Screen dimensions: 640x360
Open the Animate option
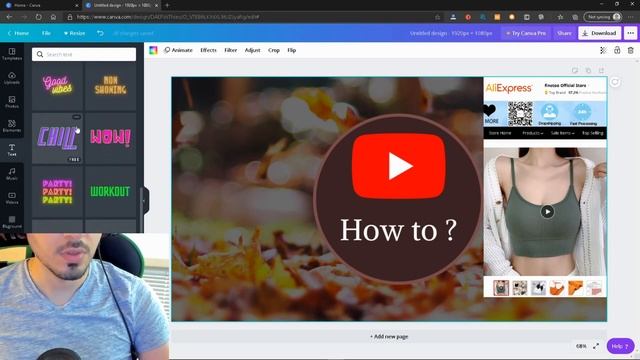point(178,50)
